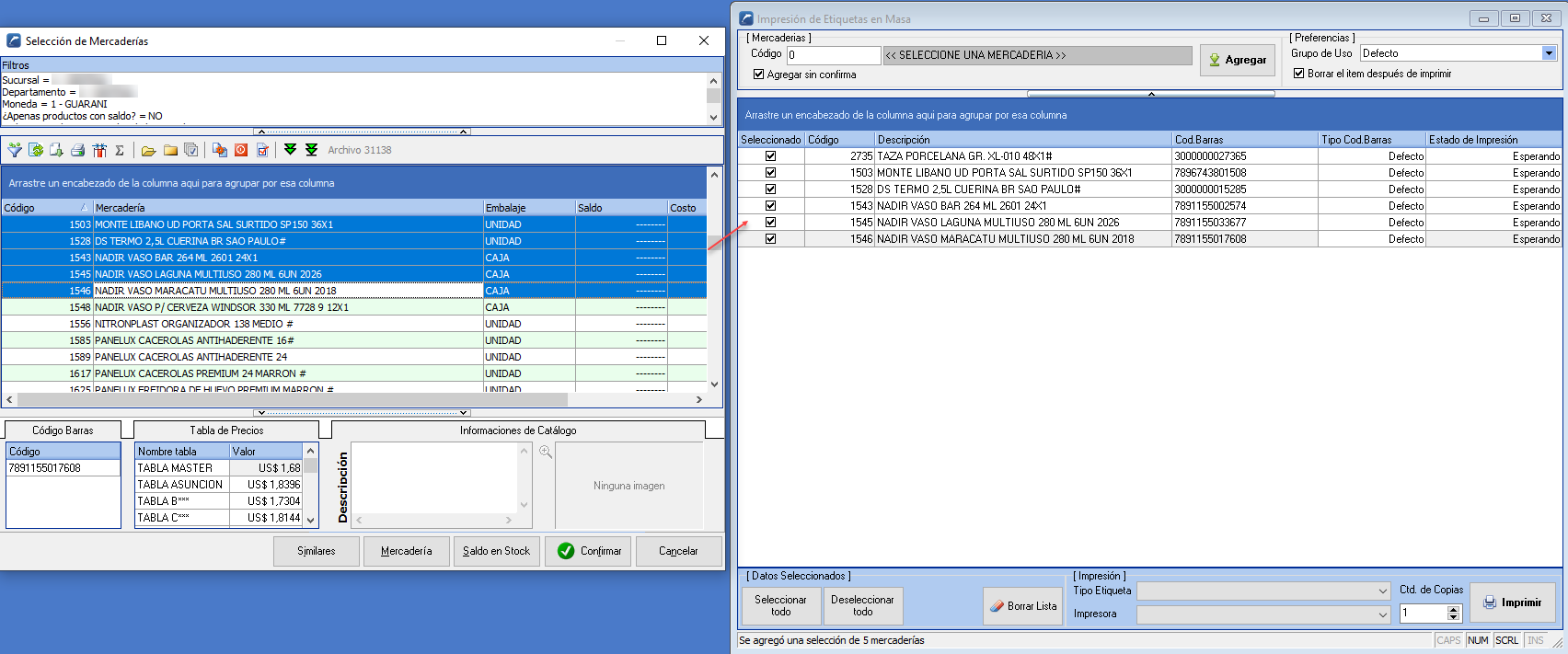1568x654 pixels.
Task: Click the refresh icon with green arrows
Action: click(36, 150)
